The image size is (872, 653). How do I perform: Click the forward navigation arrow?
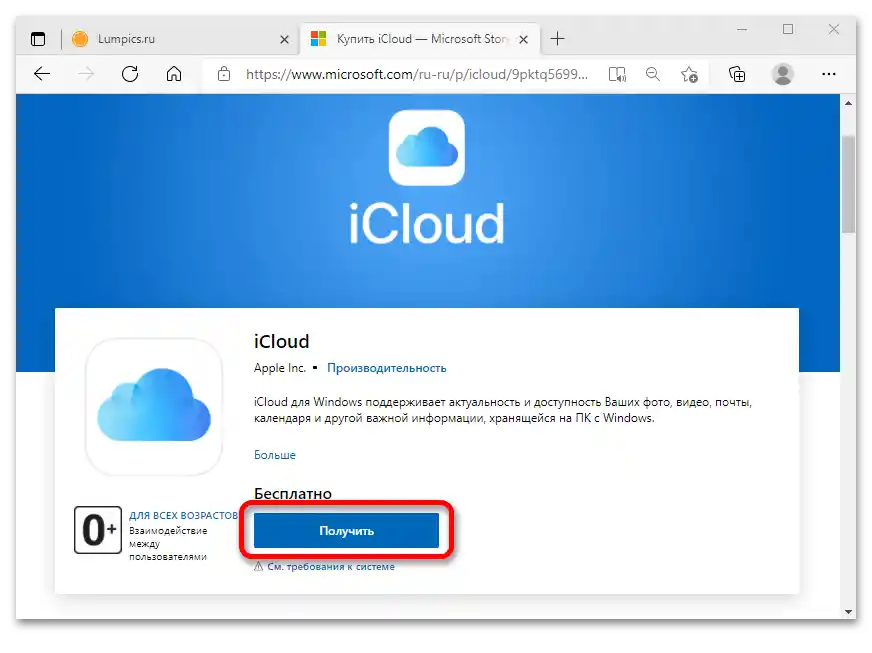[x=86, y=73]
